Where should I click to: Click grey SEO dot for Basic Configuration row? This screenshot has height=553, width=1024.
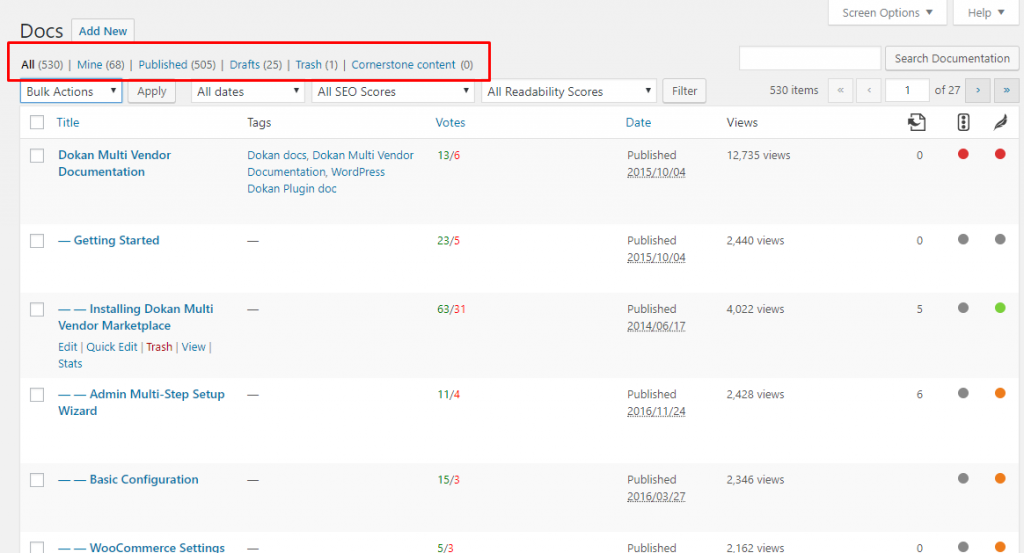[963, 478]
